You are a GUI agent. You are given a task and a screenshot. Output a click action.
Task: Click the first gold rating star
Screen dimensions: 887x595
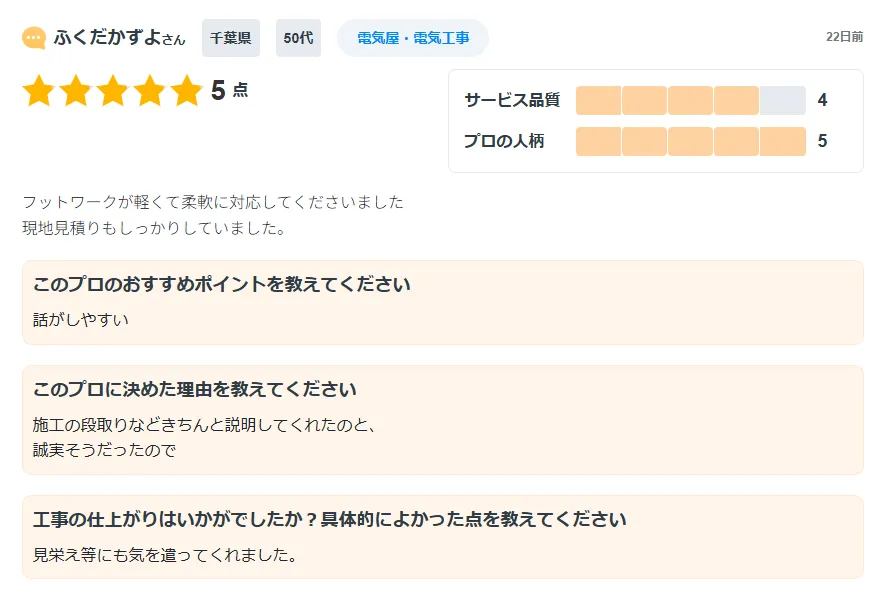click(38, 91)
